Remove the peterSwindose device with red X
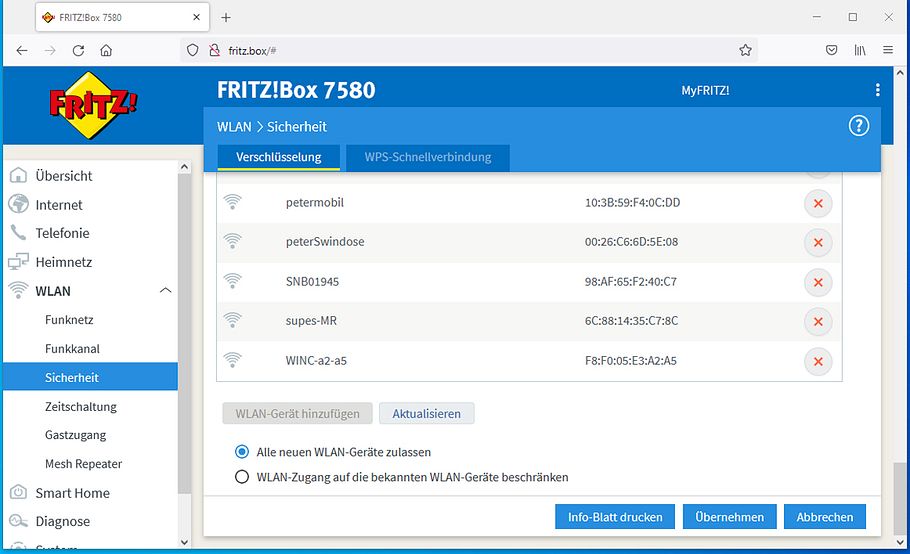The height and width of the screenshot is (554, 910). tap(818, 243)
